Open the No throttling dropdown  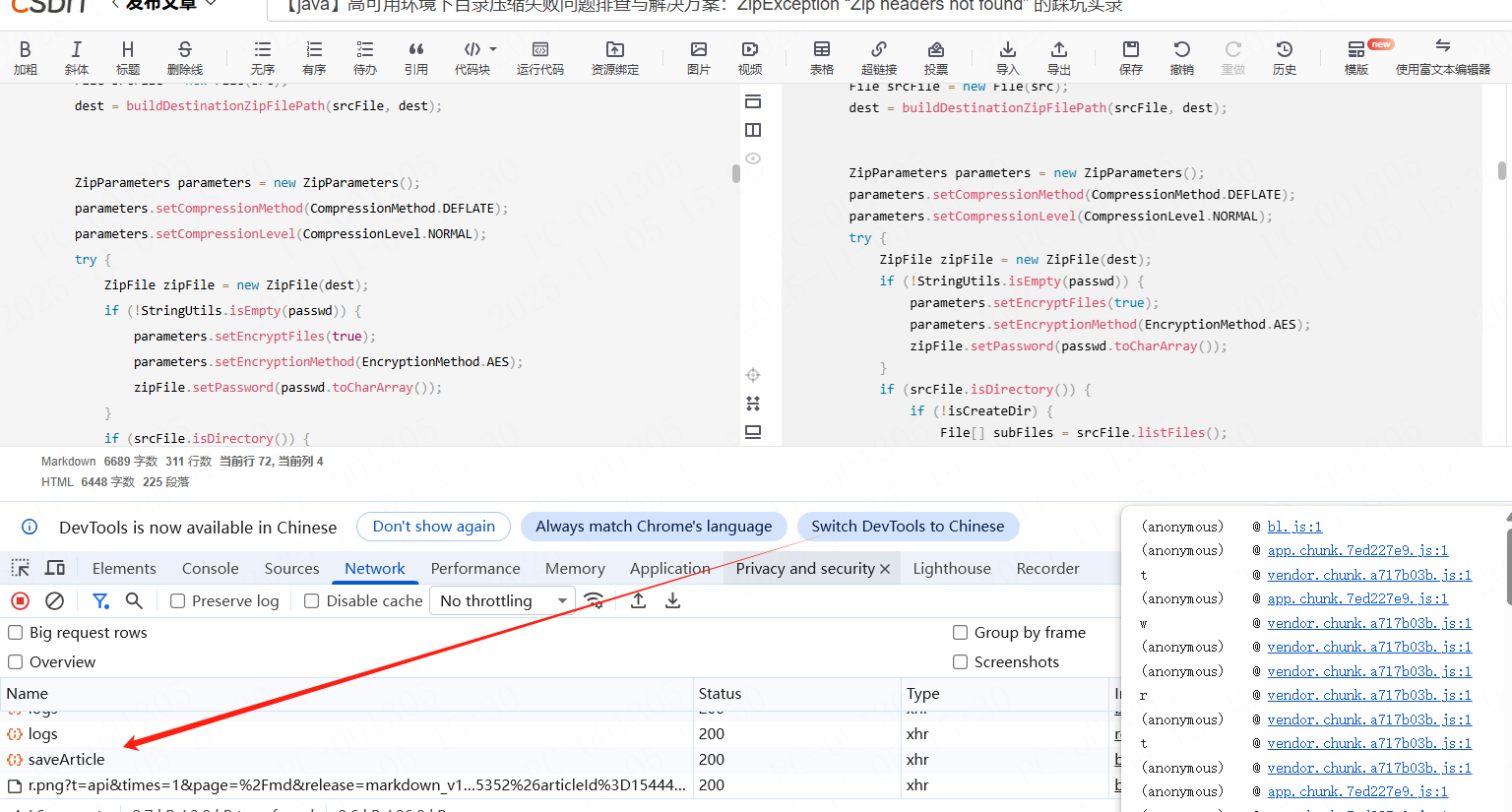point(503,600)
